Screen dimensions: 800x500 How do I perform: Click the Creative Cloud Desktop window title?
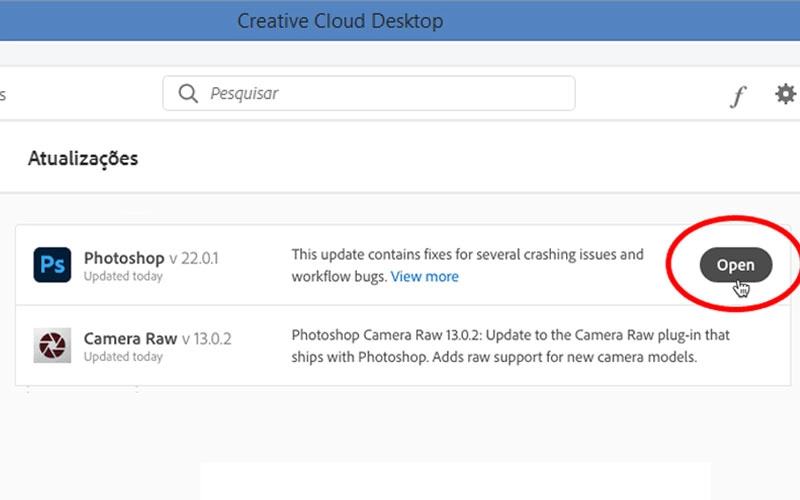coord(340,21)
